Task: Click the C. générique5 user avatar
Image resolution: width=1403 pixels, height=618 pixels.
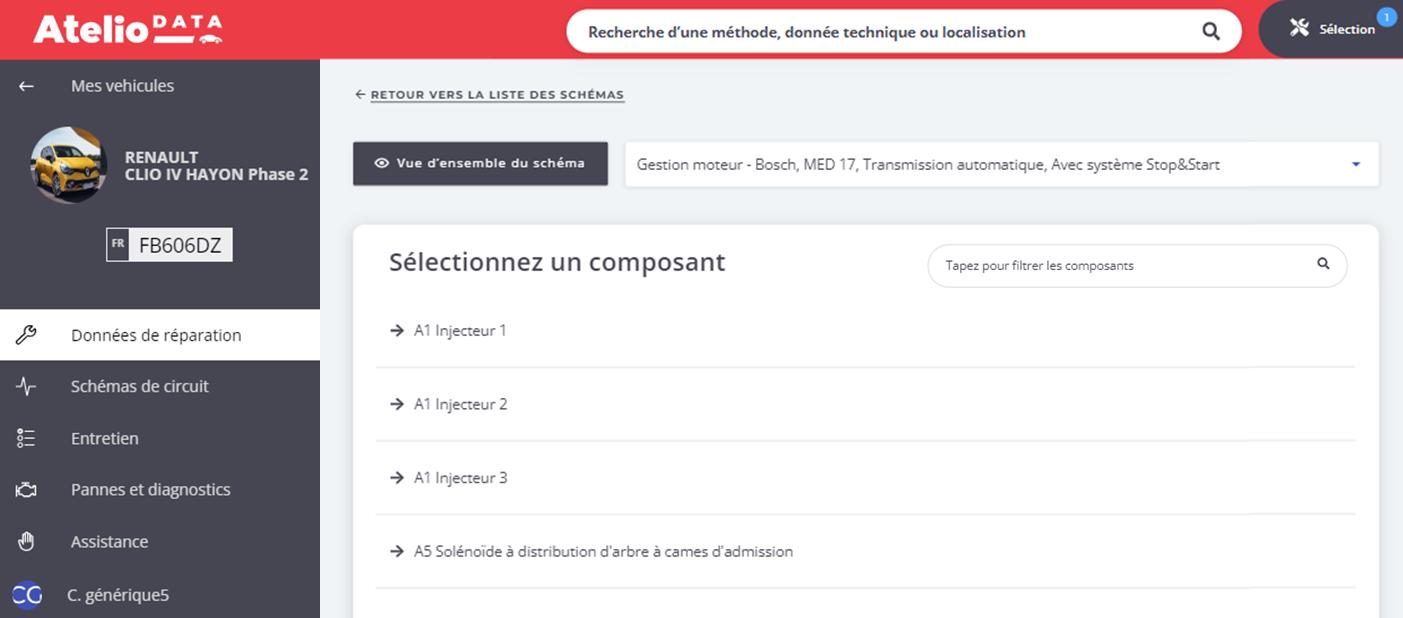Action: pos(27,595)
